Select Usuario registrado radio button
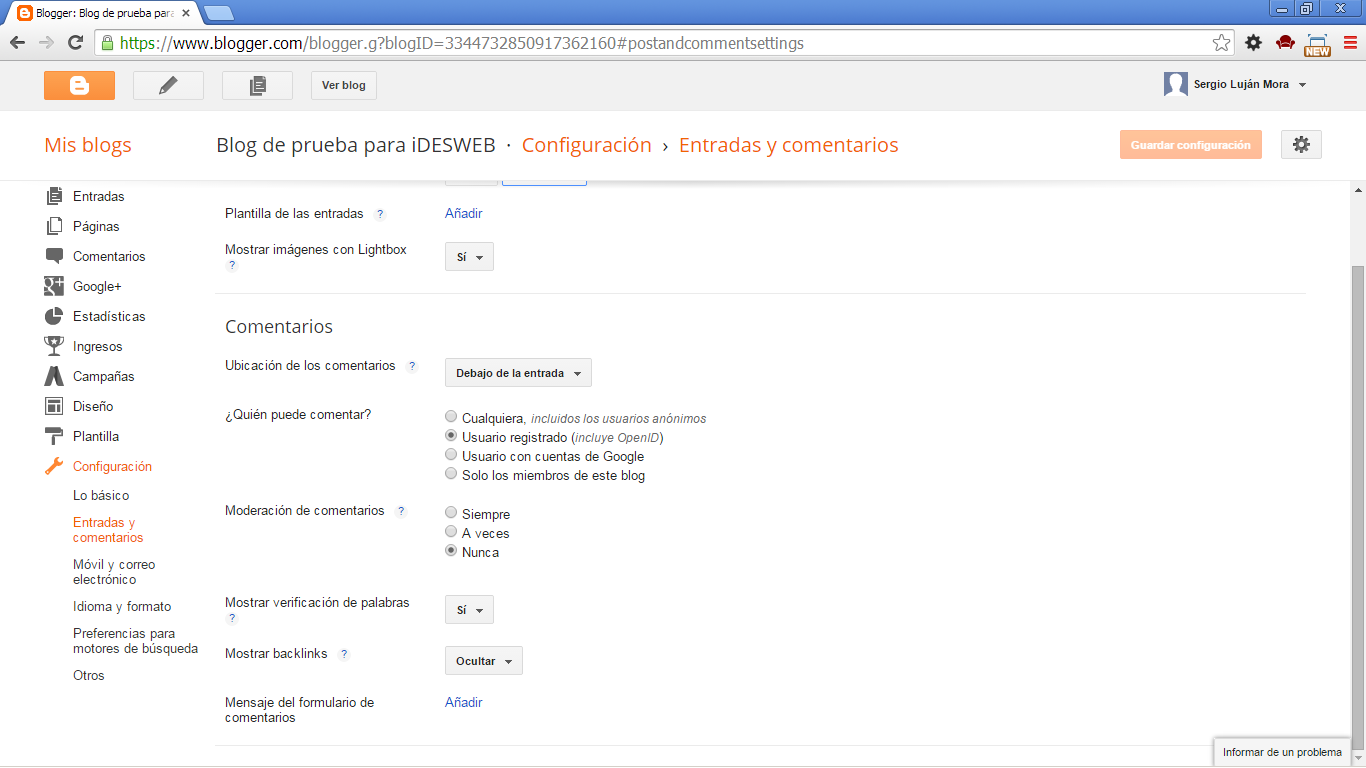 point(451,436)
